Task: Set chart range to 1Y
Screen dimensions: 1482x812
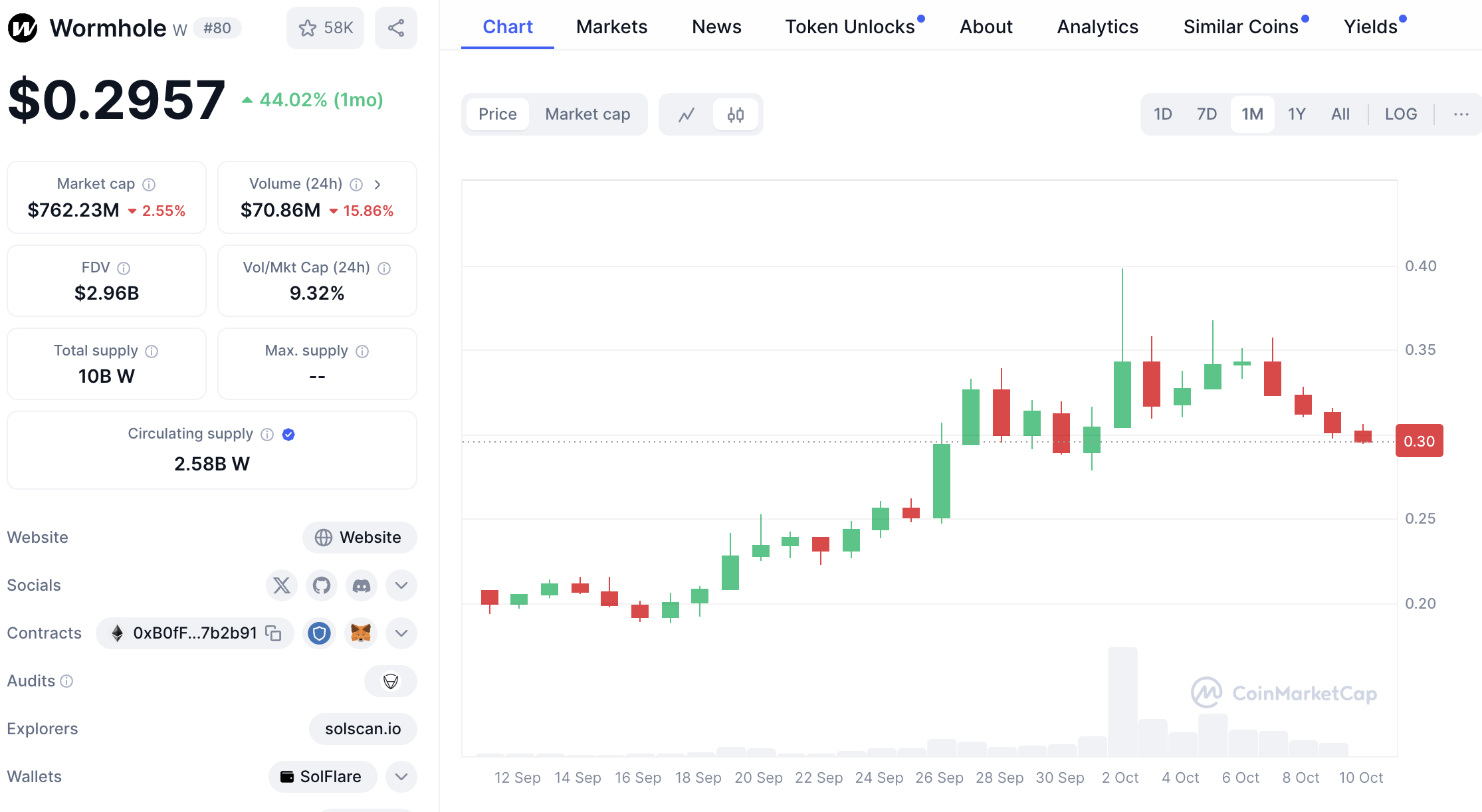Action: pos(1297,114)
